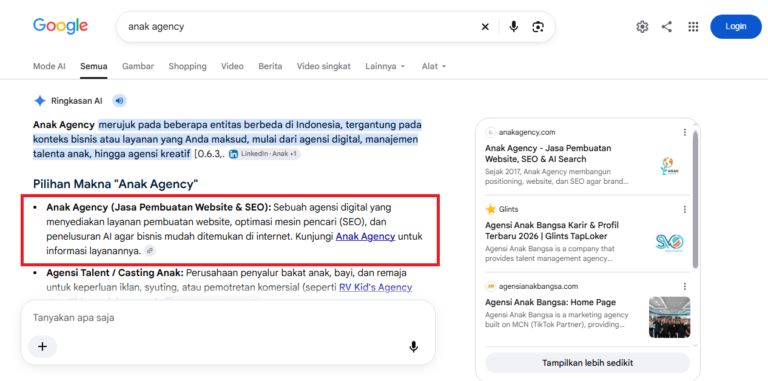
Task: Open search settings gear icon
Action: [642, 26]
